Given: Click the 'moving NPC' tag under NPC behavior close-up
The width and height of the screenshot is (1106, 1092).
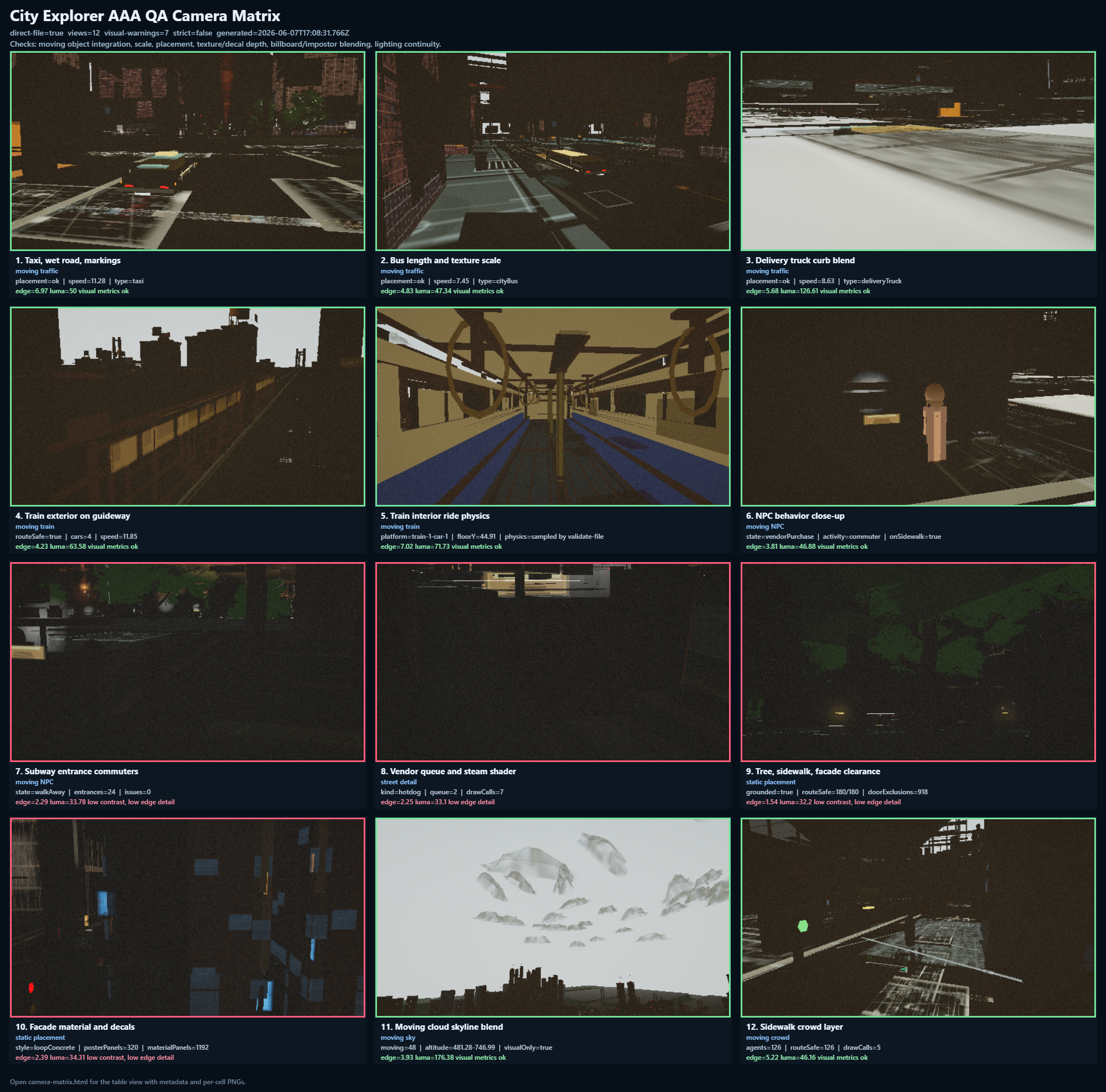Looking at the screenshot, I should click(765, 527).
